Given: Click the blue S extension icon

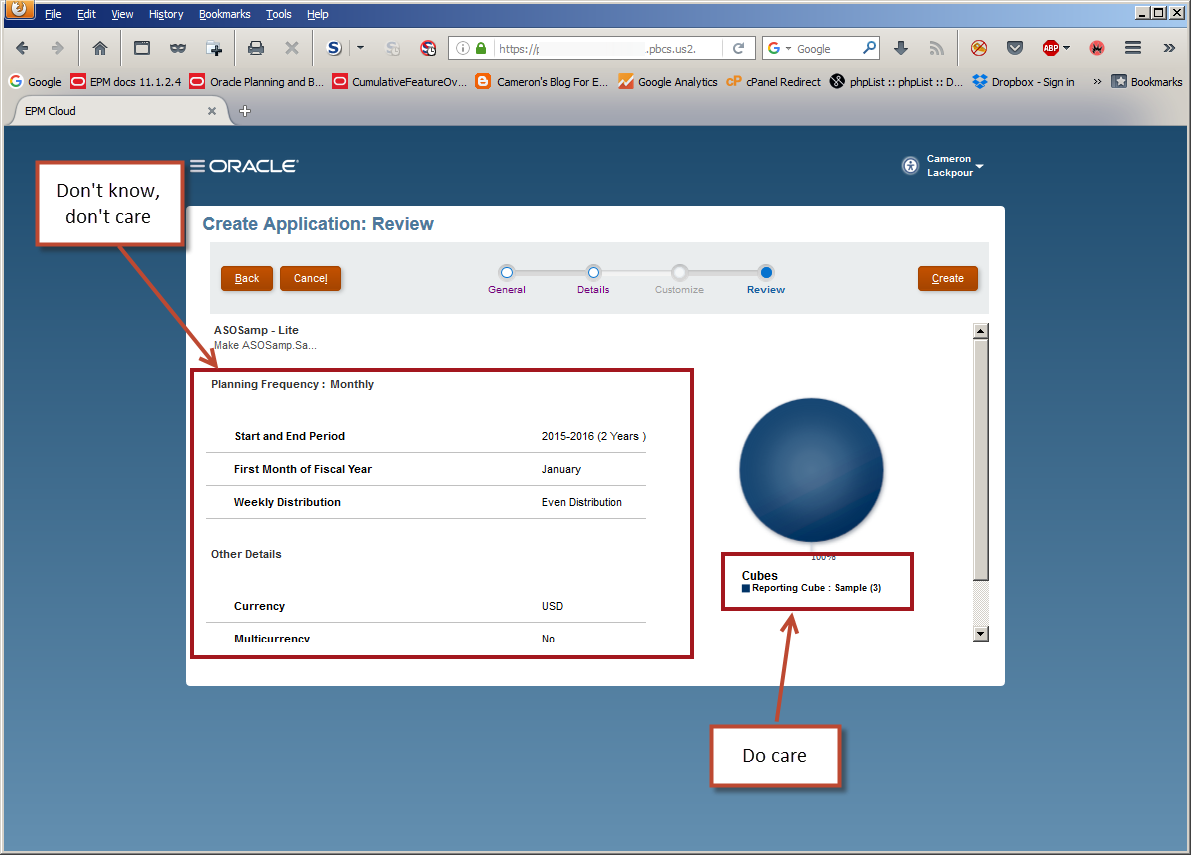Looking at the screenshot, I should click(x=334, y=48).
